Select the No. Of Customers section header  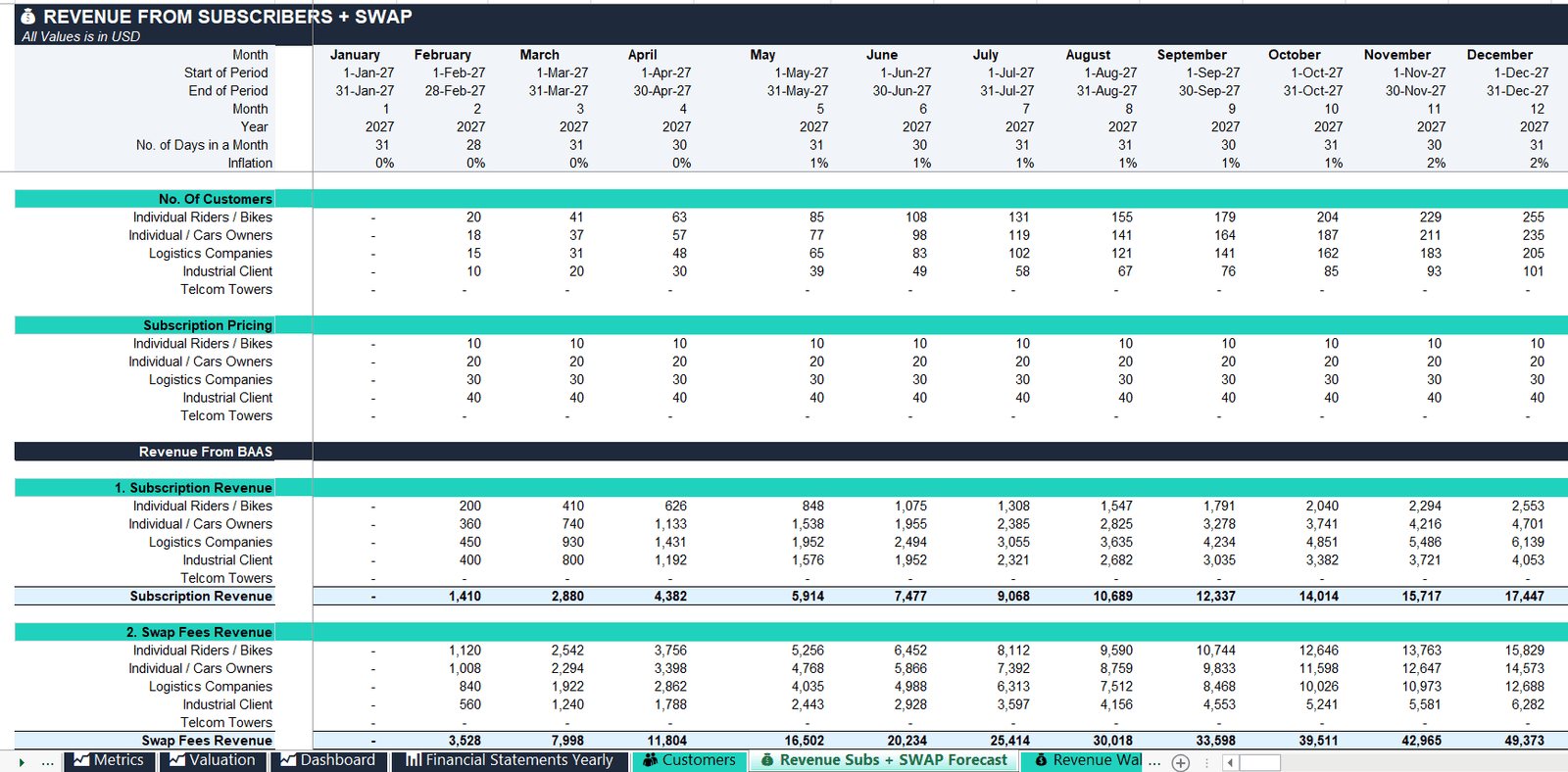(x=215, y=199)
